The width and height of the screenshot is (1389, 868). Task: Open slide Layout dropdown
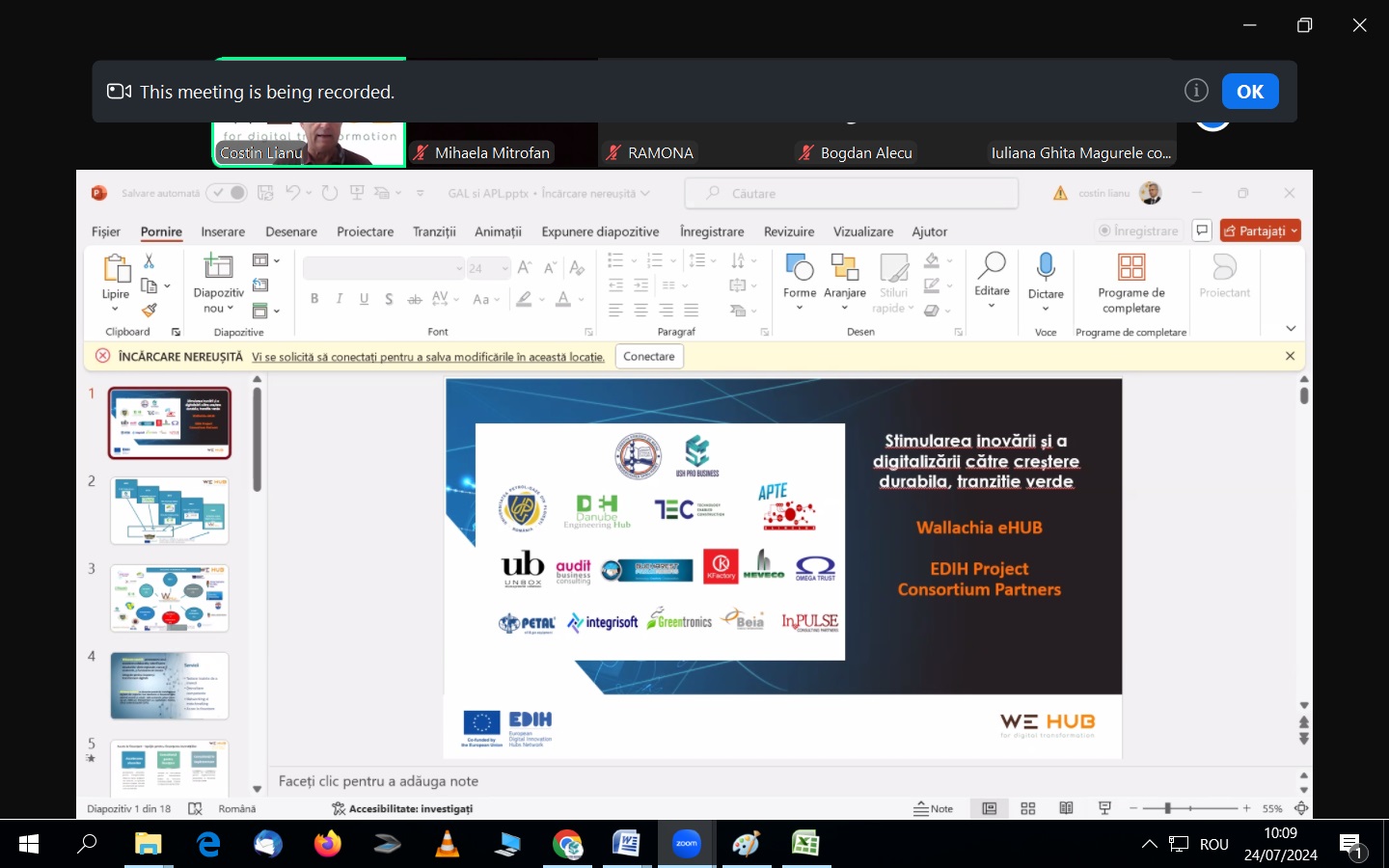tap(265, 260)
